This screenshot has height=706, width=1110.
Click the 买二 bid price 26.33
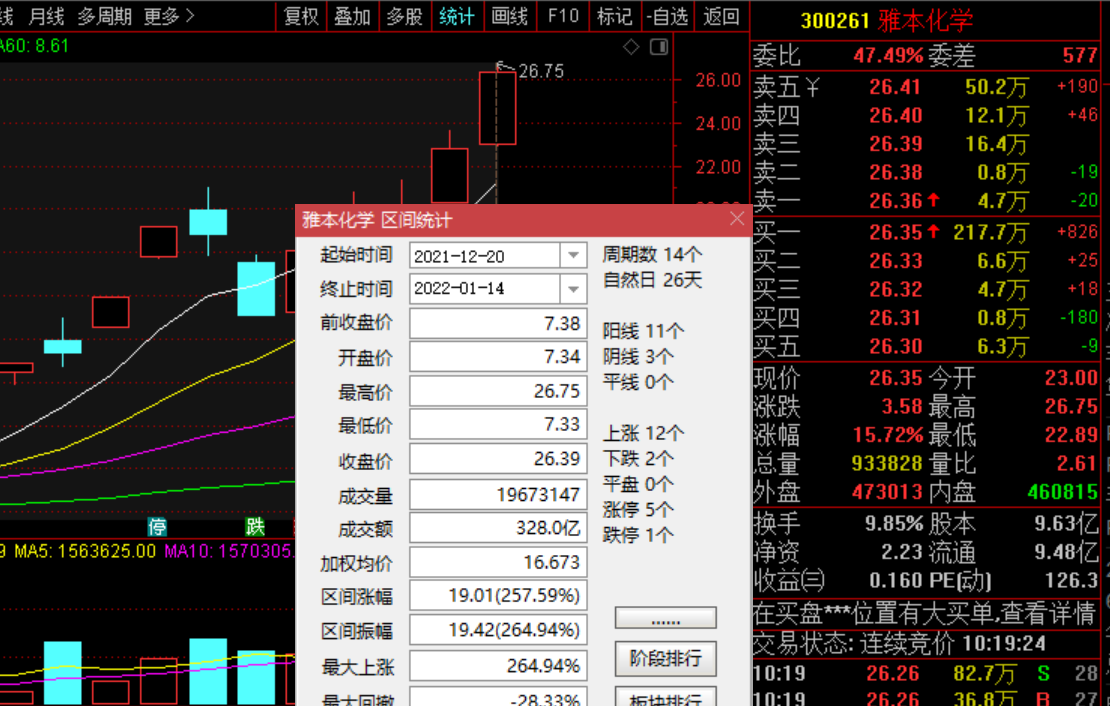pyautogui.click(x=896, y=261)
